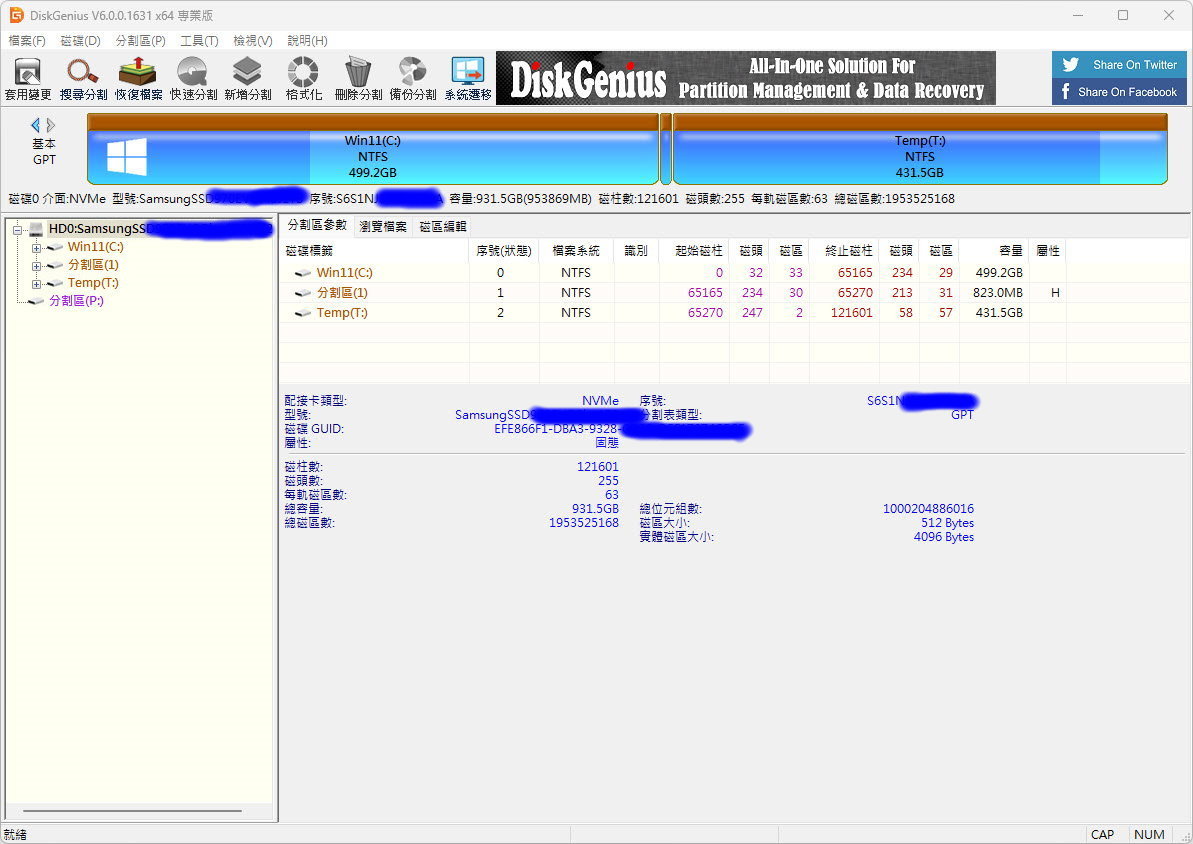Go to next disk with right arrow
The image size is (1193, 844).
point(51,125)
